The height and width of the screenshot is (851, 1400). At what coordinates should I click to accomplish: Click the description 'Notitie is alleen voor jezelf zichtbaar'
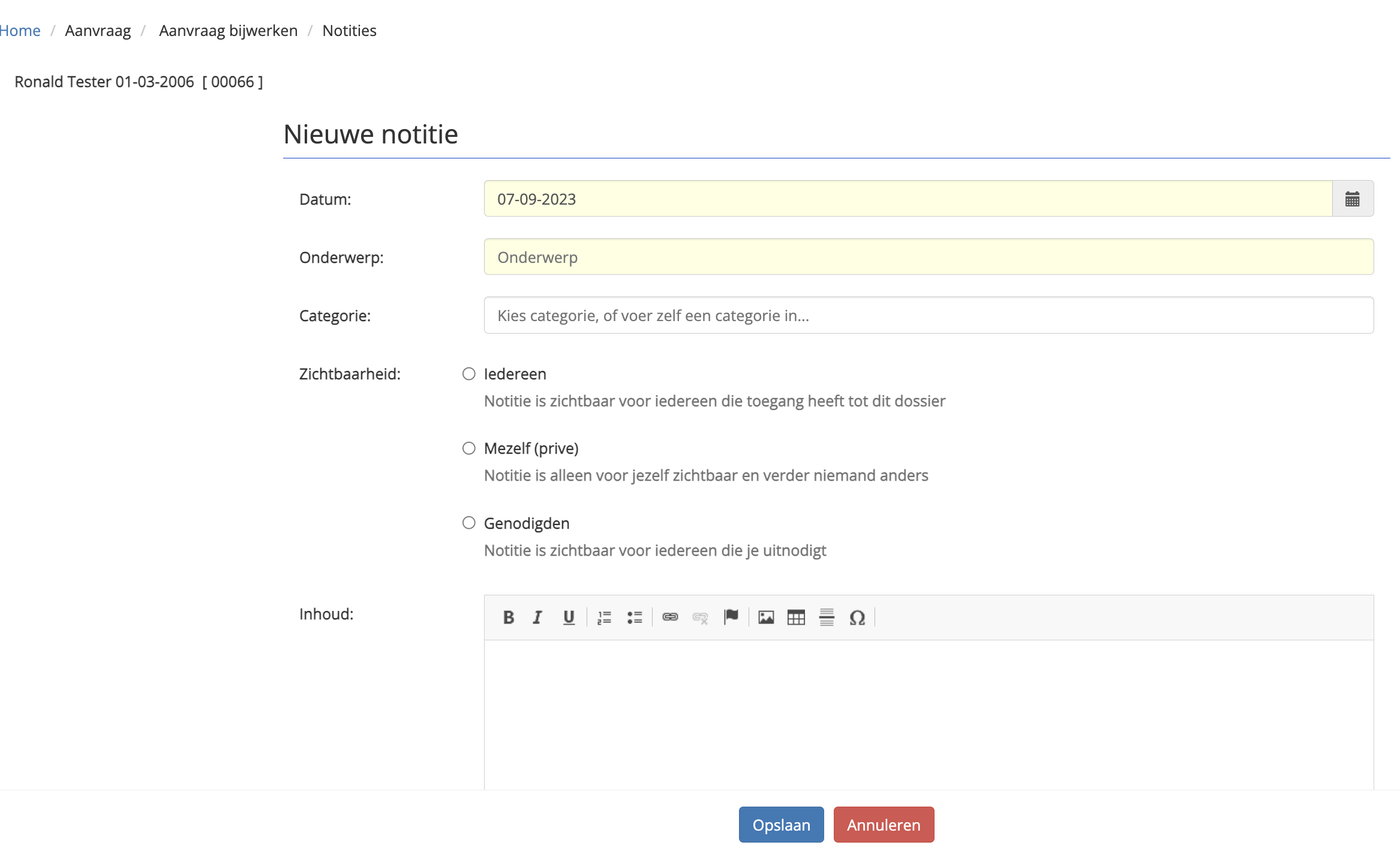point(706,475)
